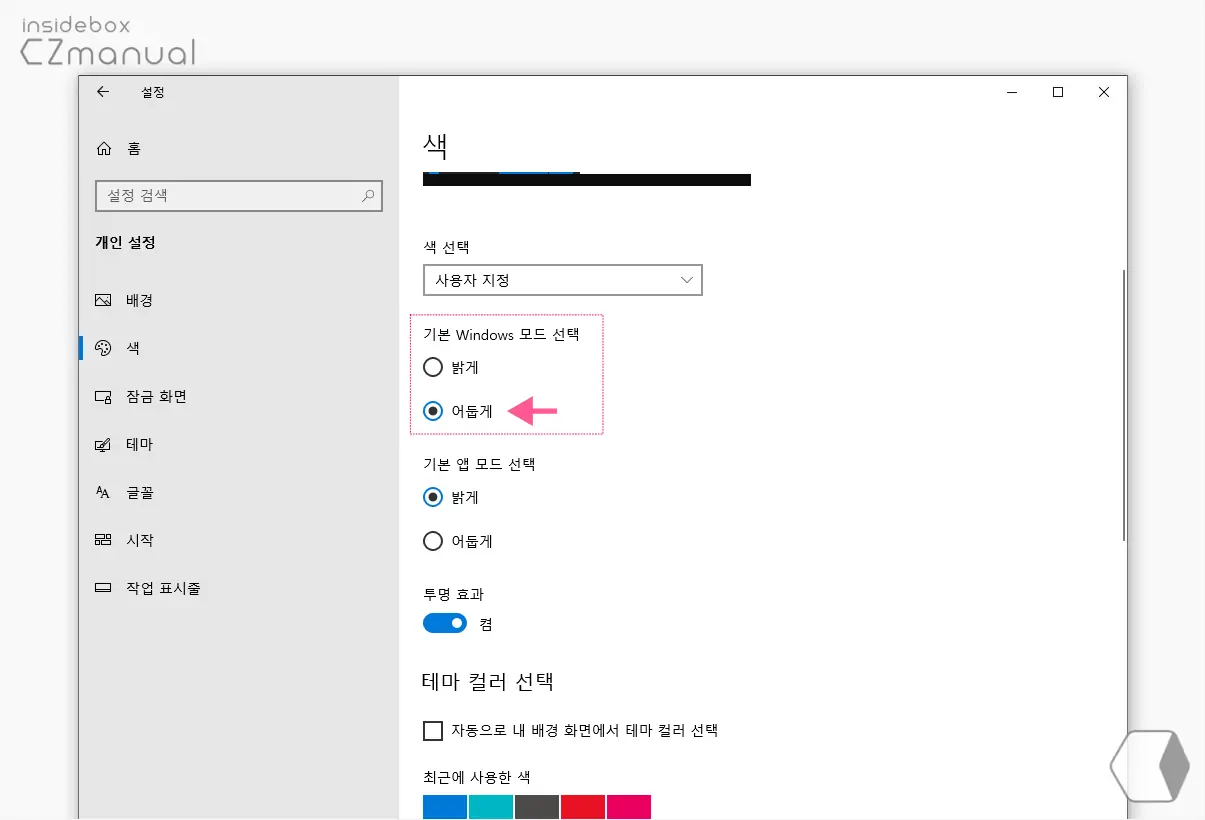The image size is (1205, 820).
Task: Open 테마 settings label
Action: tap(139, 445)
